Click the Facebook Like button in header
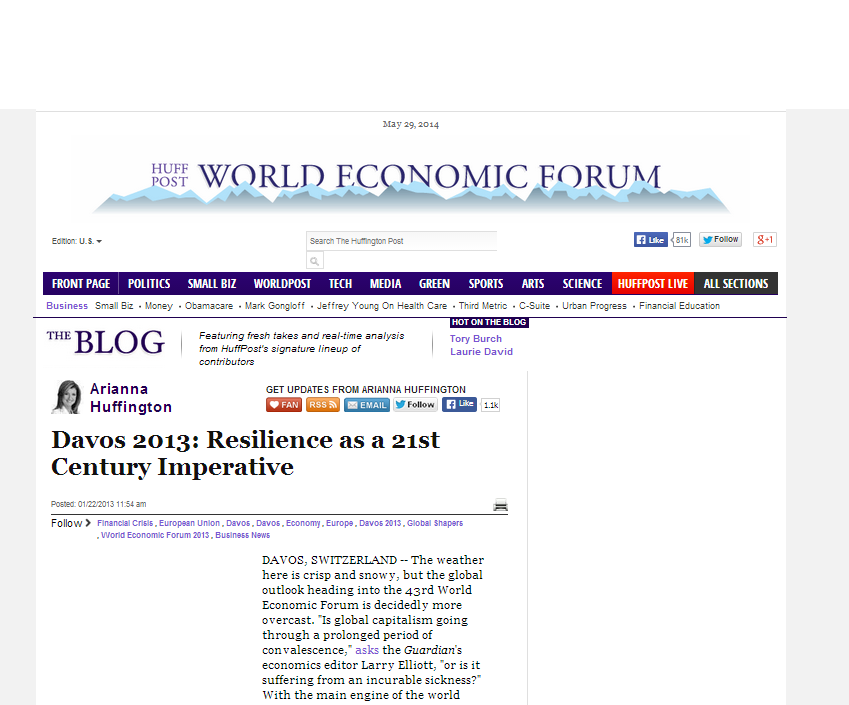849x705 pixels. point(650,239)
